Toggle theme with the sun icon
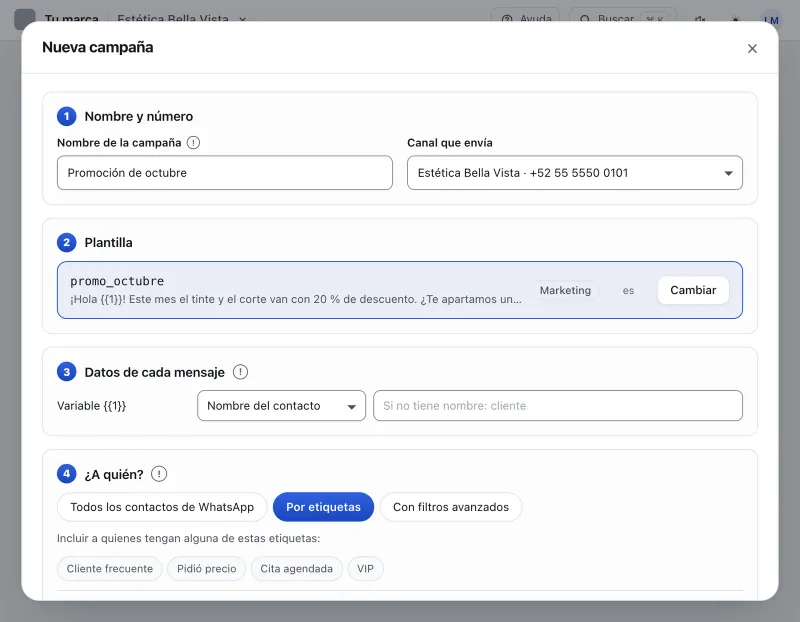Screen dimensions: 800x622 coord(735,20)
